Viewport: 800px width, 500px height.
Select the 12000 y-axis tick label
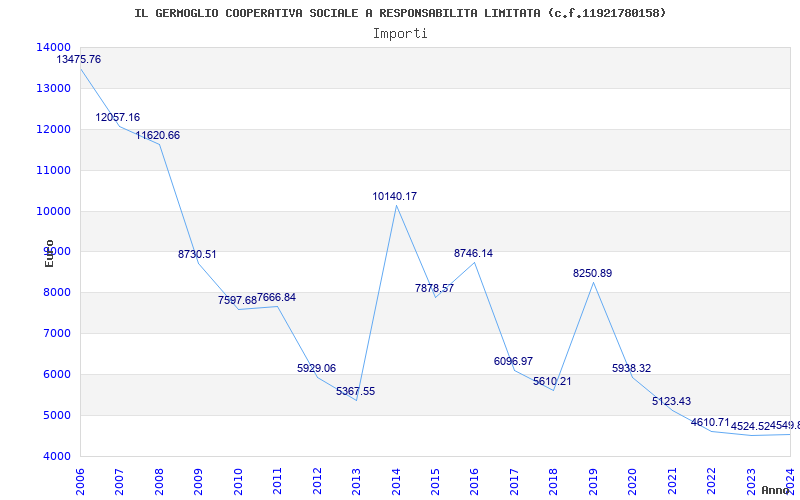[x=53, y=129]
